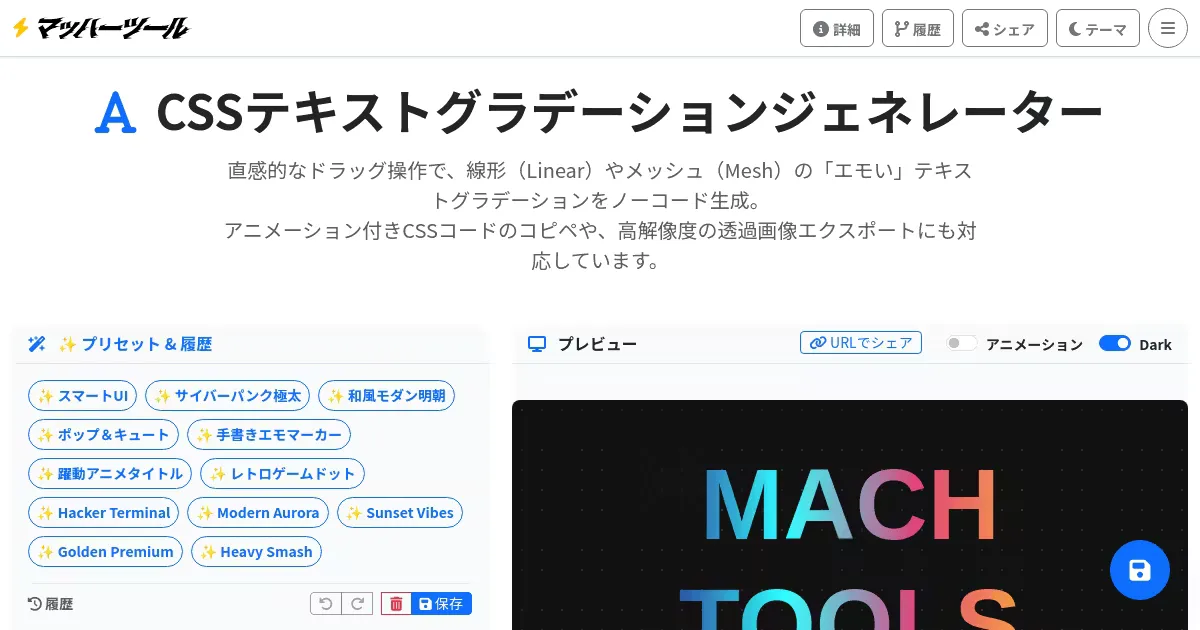Turn off the Dark preview switch
The height and width of the screenshot is (630, 1200).
click(x=1114, y=343)
